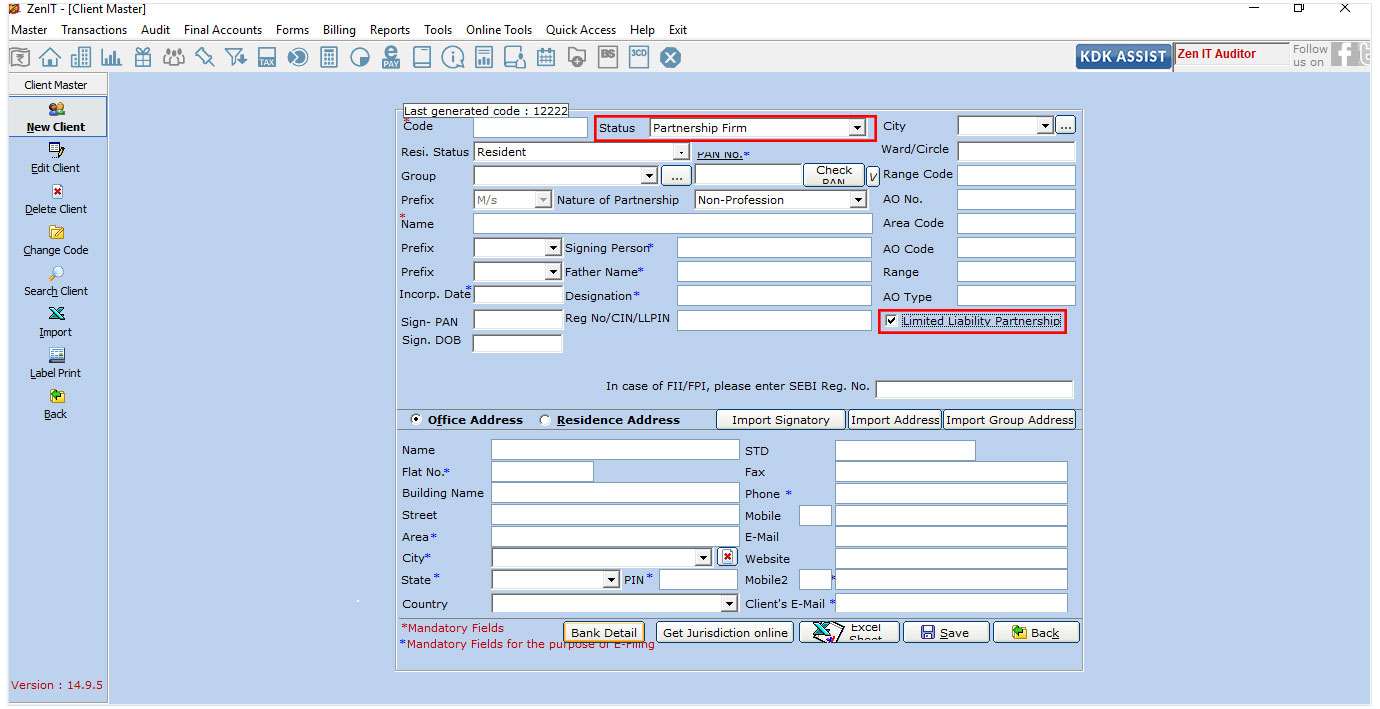Expand the Country dropdown
1380x709 pixels.
tap(729, 604)
